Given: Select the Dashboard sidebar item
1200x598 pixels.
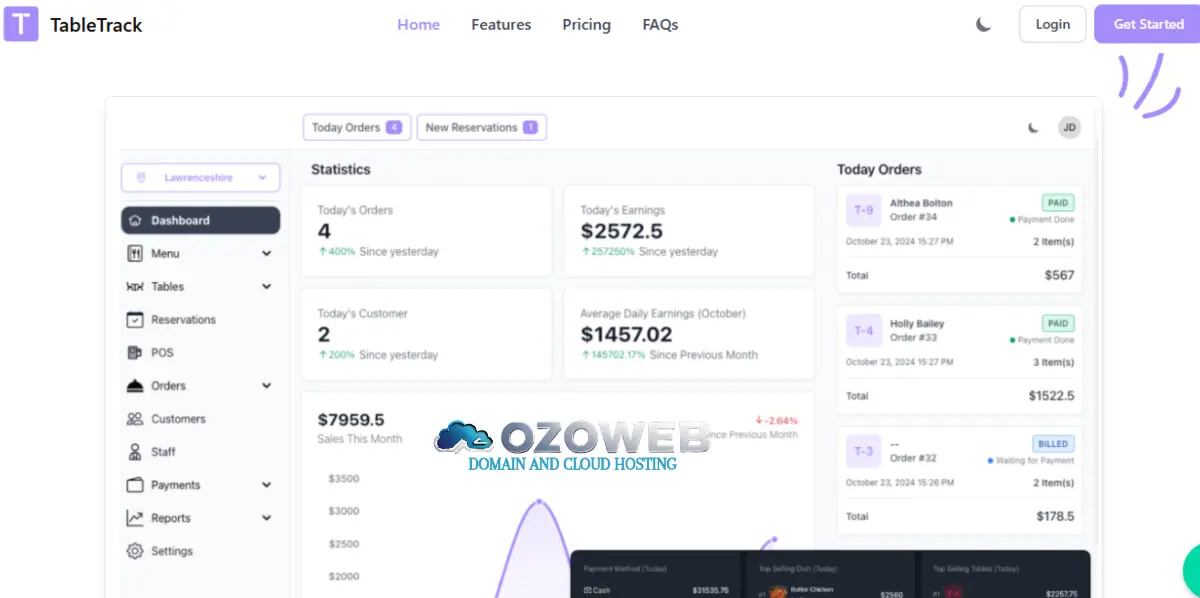Looking at the screenshot, I should click(180, 220).
